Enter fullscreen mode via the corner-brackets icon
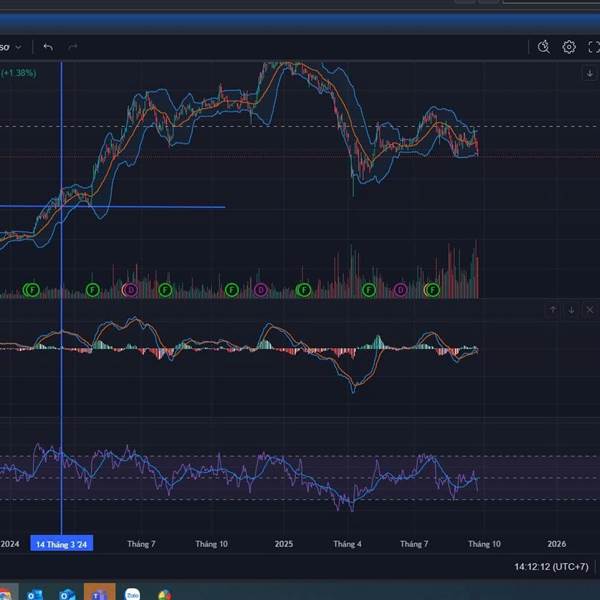Viewport: 600px width, 600px height. tap(593, 47)
